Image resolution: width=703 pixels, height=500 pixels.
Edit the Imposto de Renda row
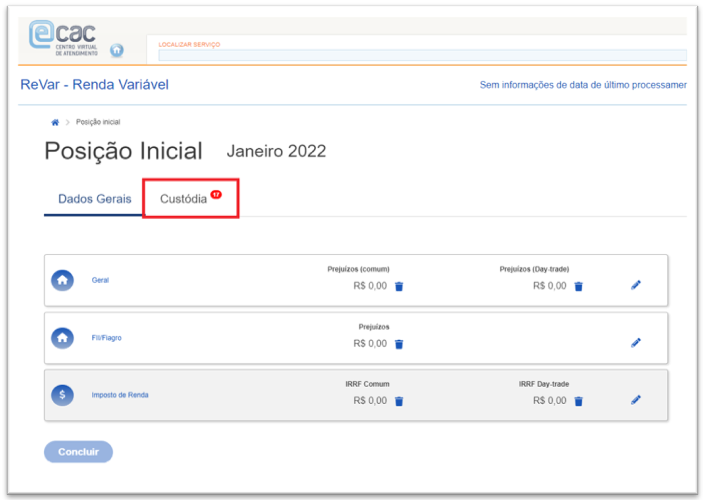[636, 400]
